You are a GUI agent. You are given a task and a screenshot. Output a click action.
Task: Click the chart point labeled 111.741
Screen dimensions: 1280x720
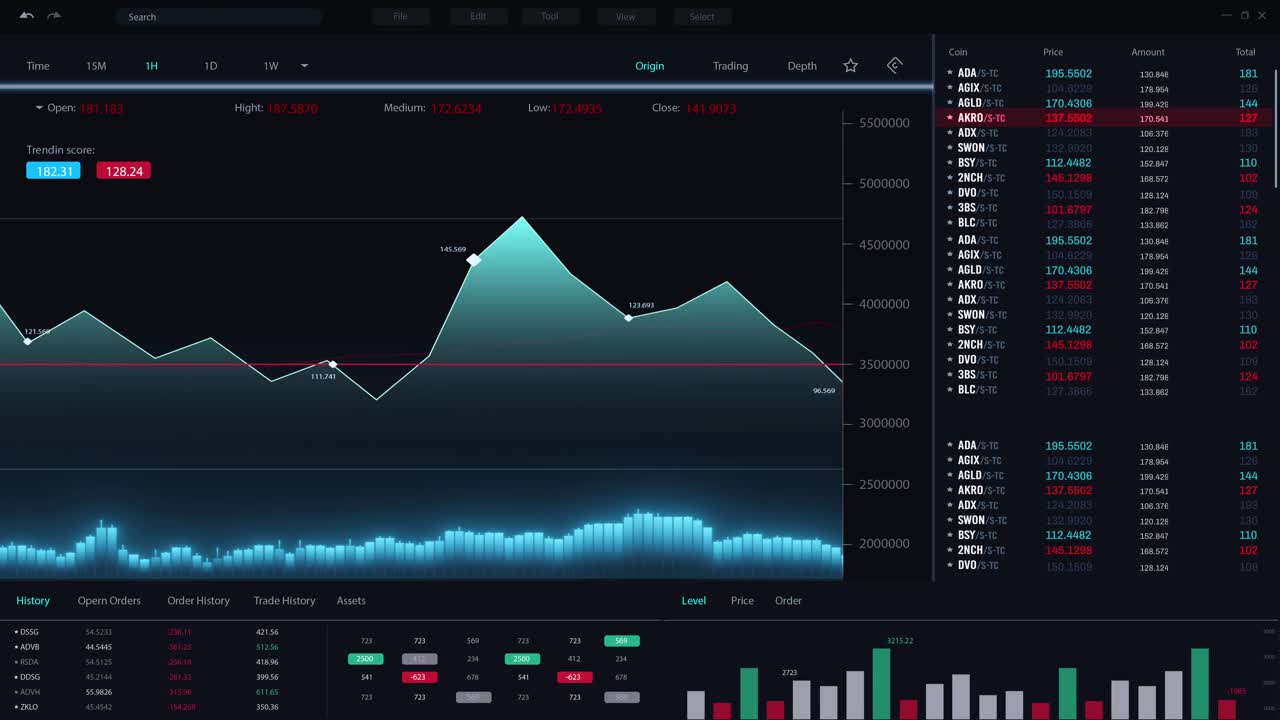point(333,364)
